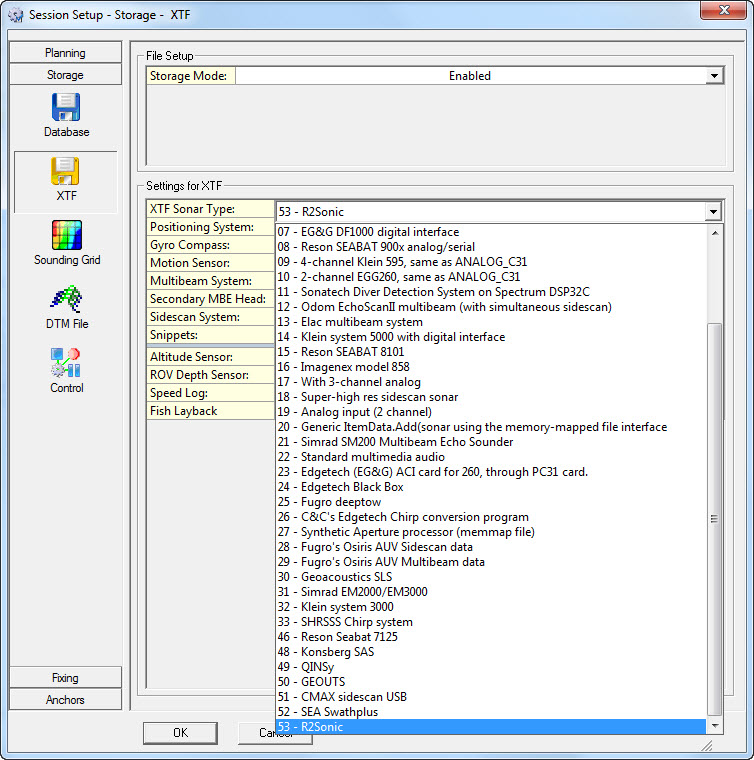Click the Session Setup title bar icon

point(15,15)
